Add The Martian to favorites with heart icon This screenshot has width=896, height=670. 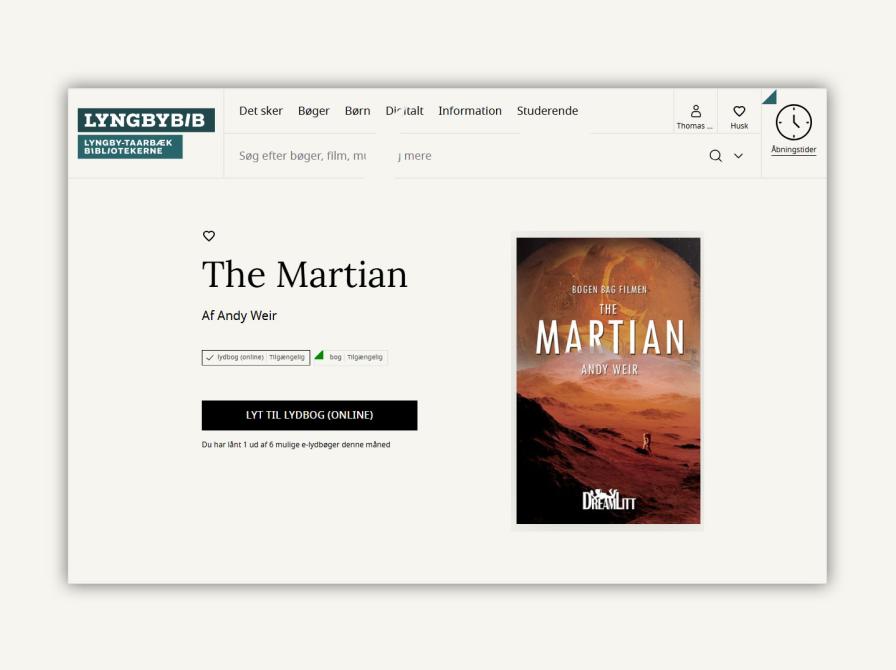click(x=209, y=236)
